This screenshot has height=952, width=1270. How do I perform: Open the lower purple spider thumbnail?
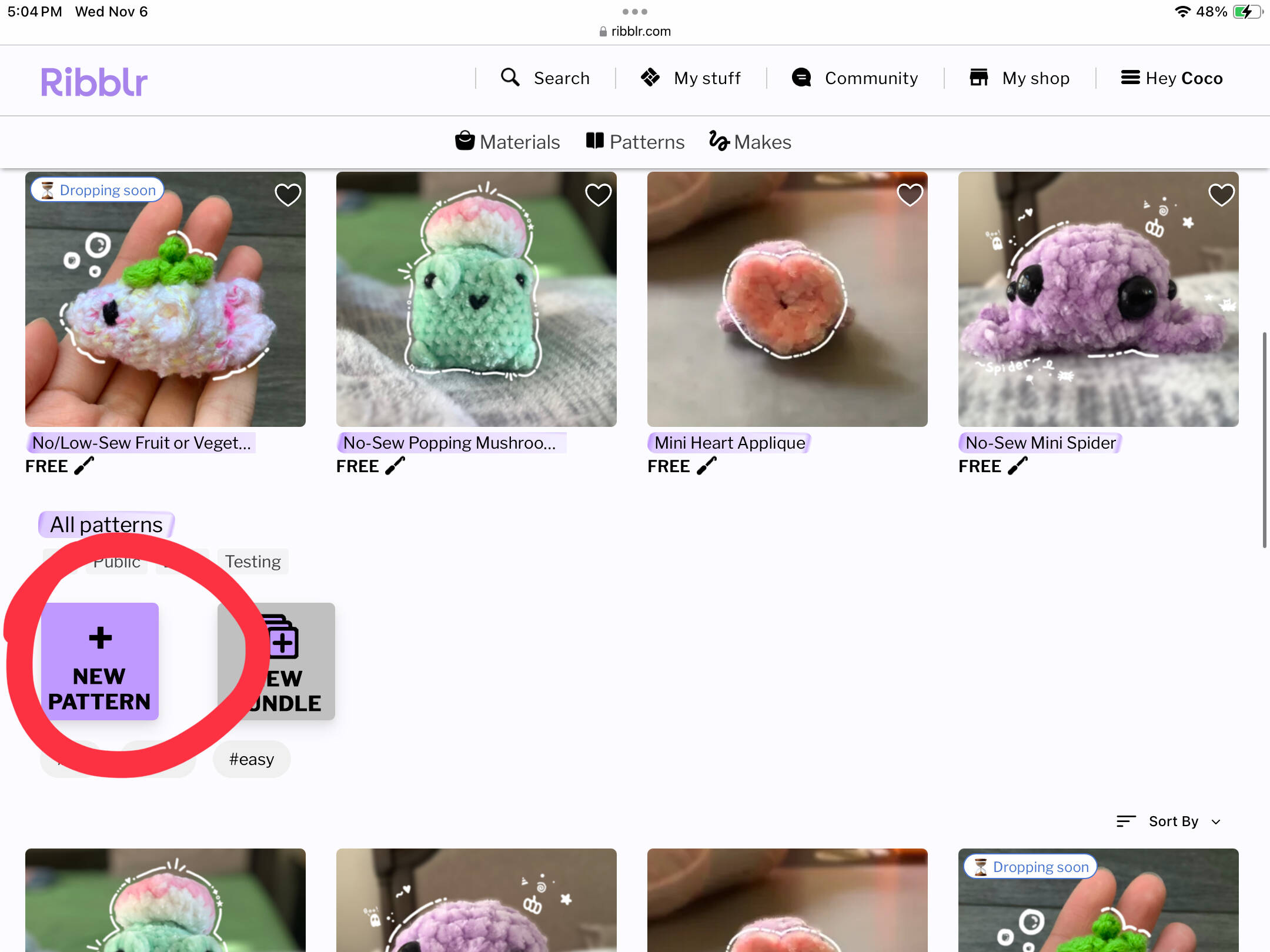click(476, 900)
